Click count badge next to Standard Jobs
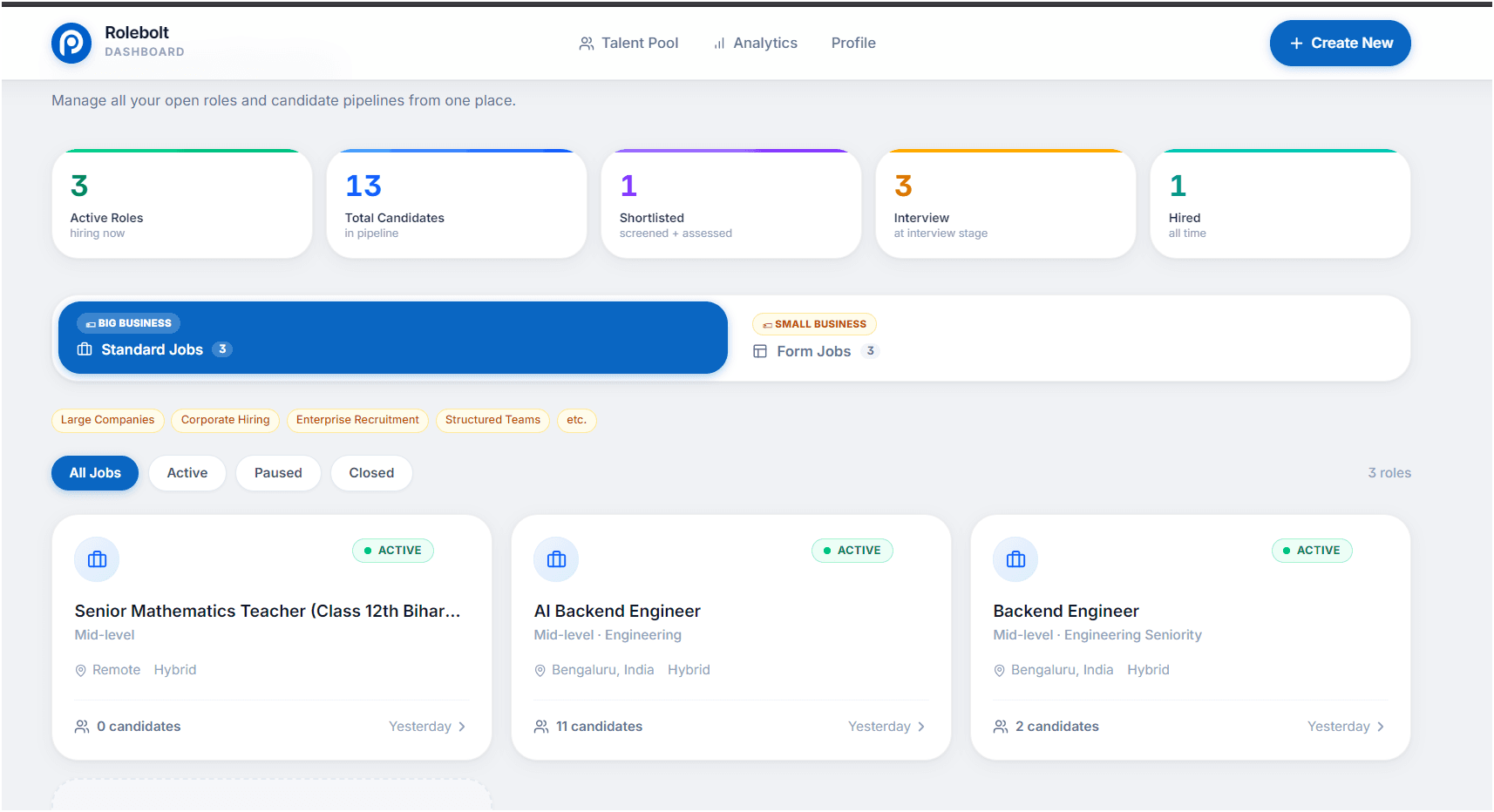The height and width of the screenshot is (812, 1494). coord(222,349)
